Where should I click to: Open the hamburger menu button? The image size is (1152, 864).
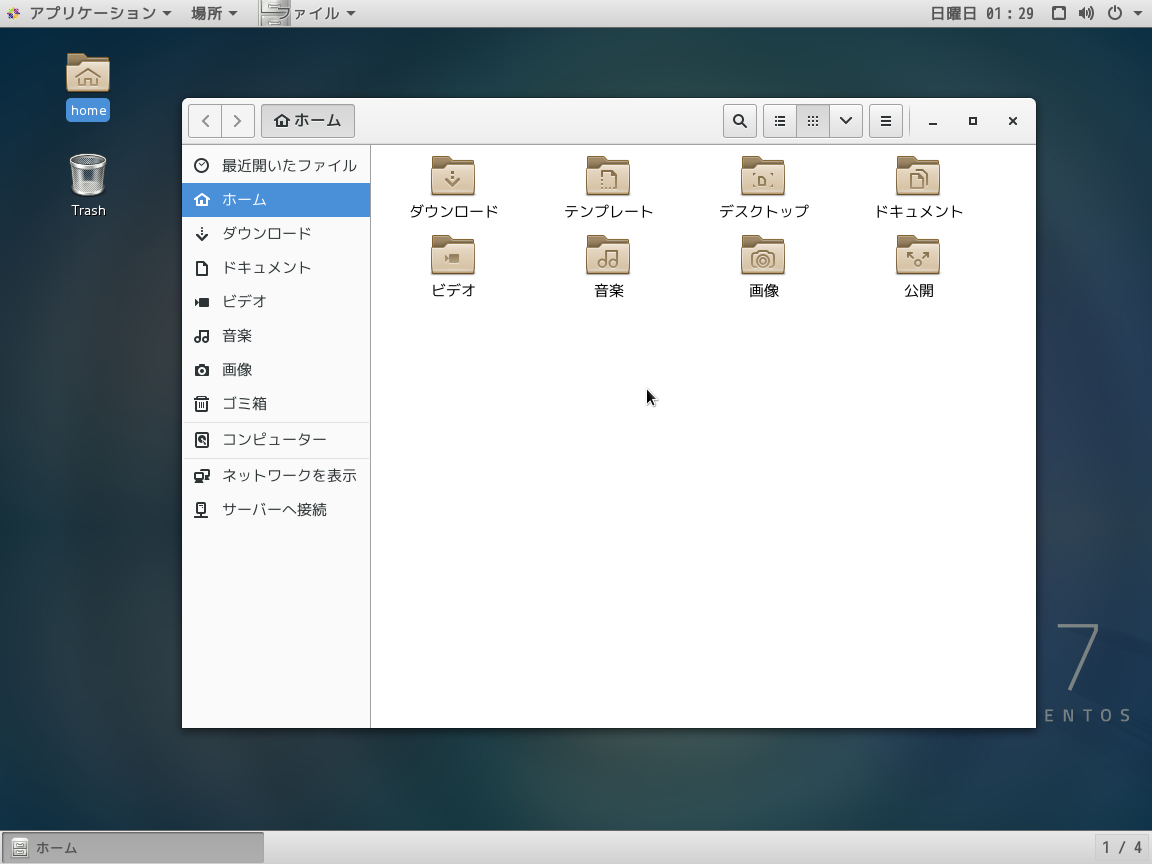[x=886, y=121]
